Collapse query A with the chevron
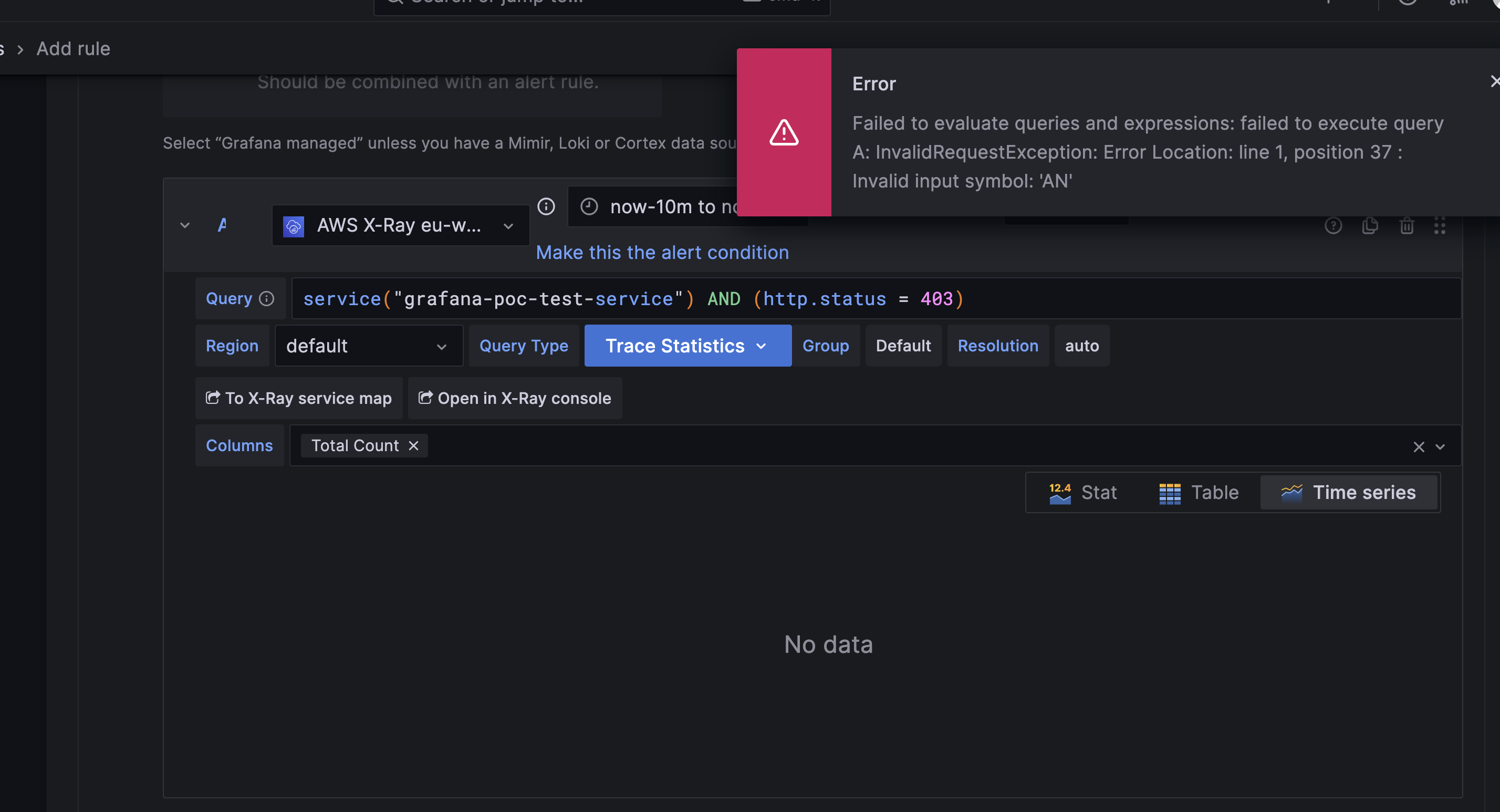 [184, 225]
